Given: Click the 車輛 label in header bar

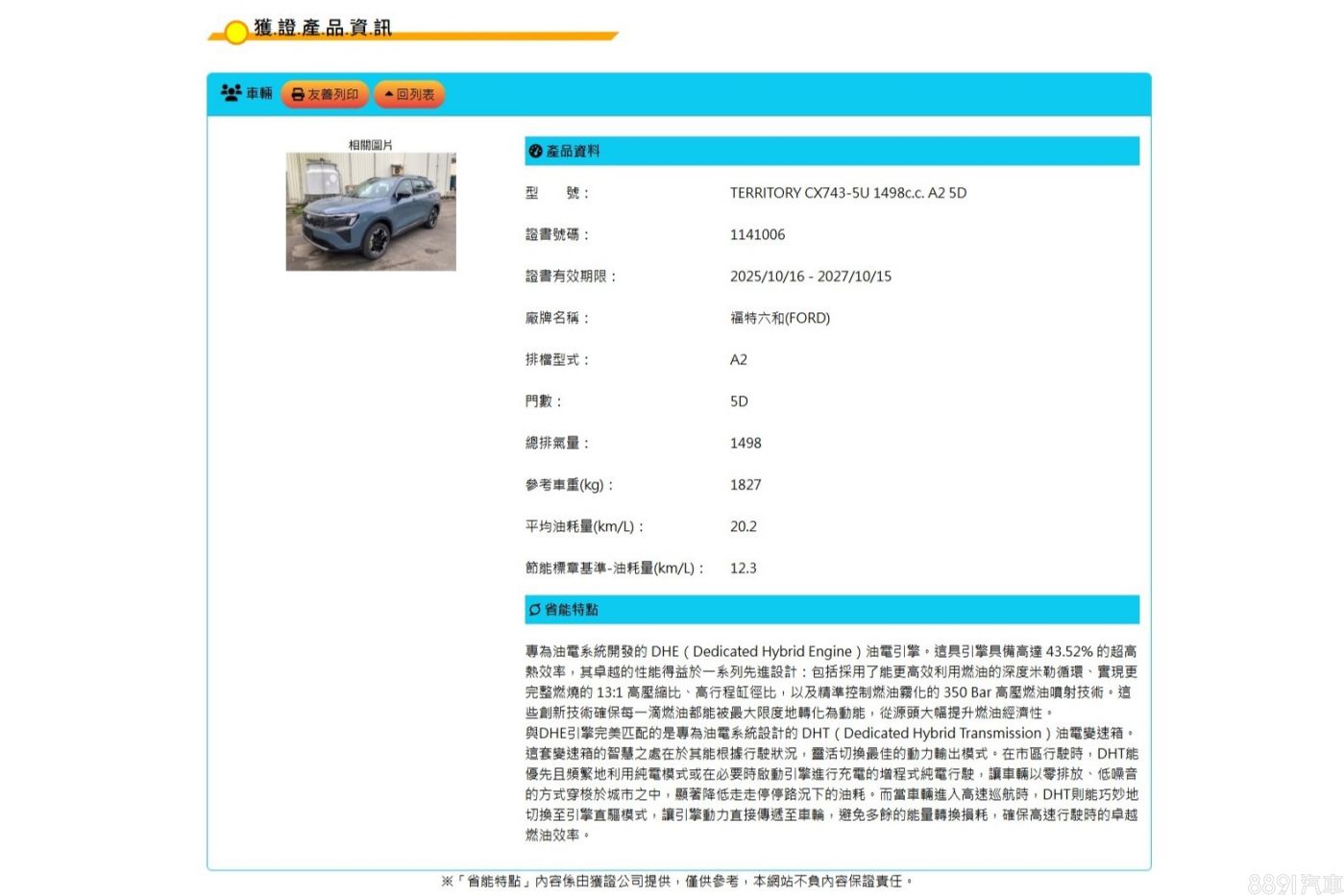Looking at the screenshot, I should 259,93.
